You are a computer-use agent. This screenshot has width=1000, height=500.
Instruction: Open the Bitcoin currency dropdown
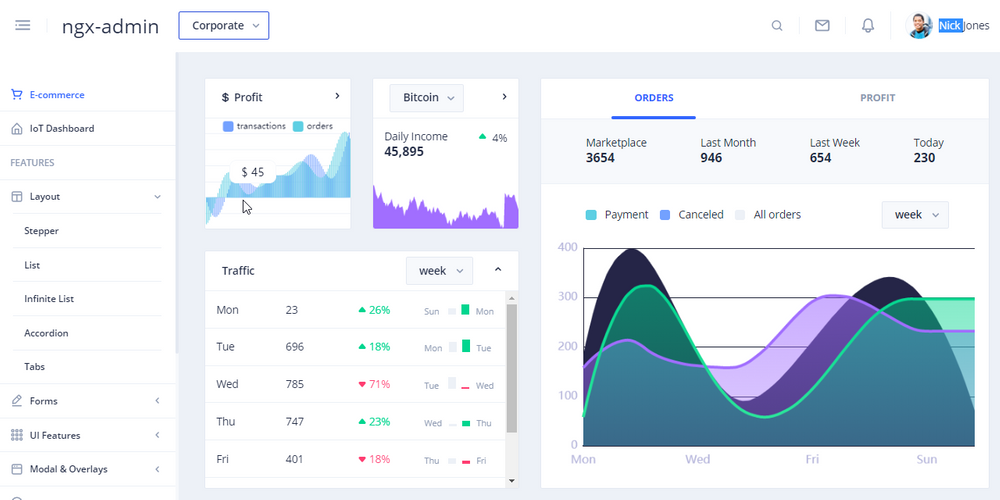(x=427, y=98)
